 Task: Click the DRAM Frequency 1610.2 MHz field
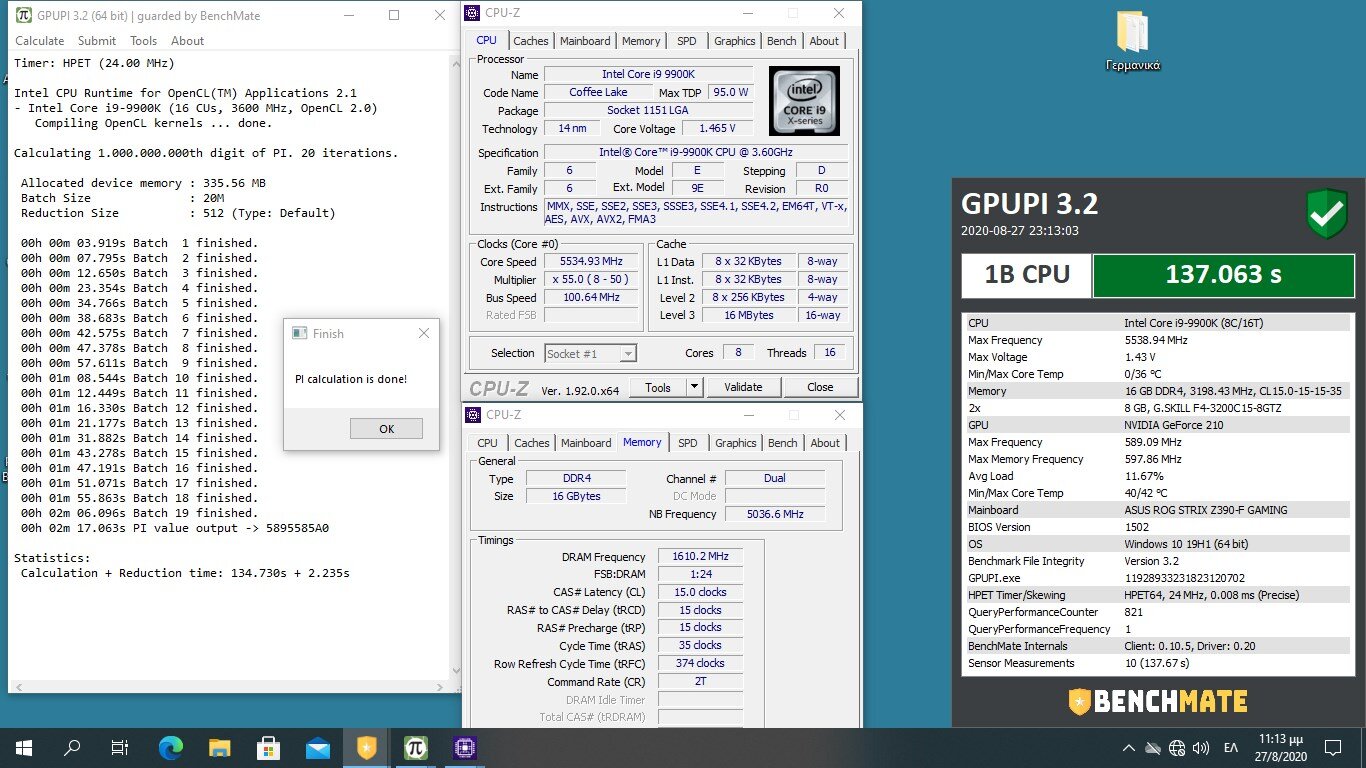pos(700,556)
